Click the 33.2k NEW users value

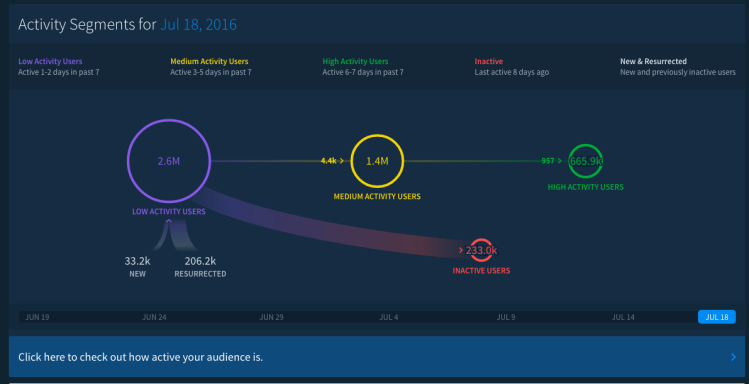pyautogui.click(x=138, y=261)
